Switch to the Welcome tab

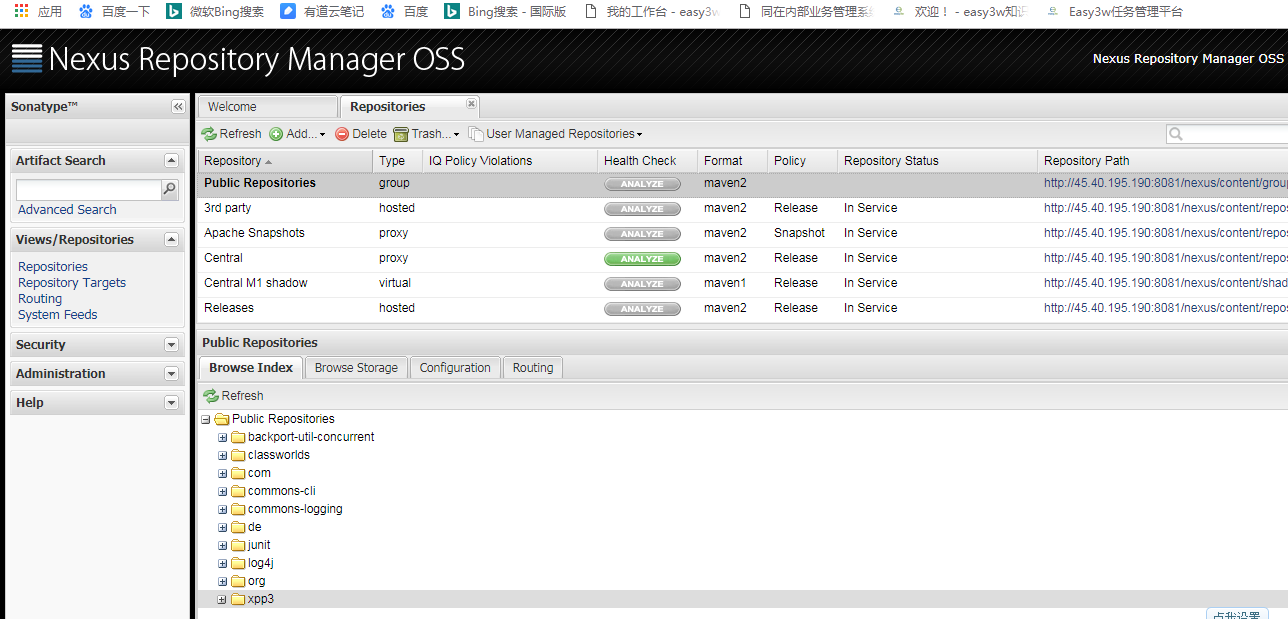pyautogui.click(x=268, y=107)
